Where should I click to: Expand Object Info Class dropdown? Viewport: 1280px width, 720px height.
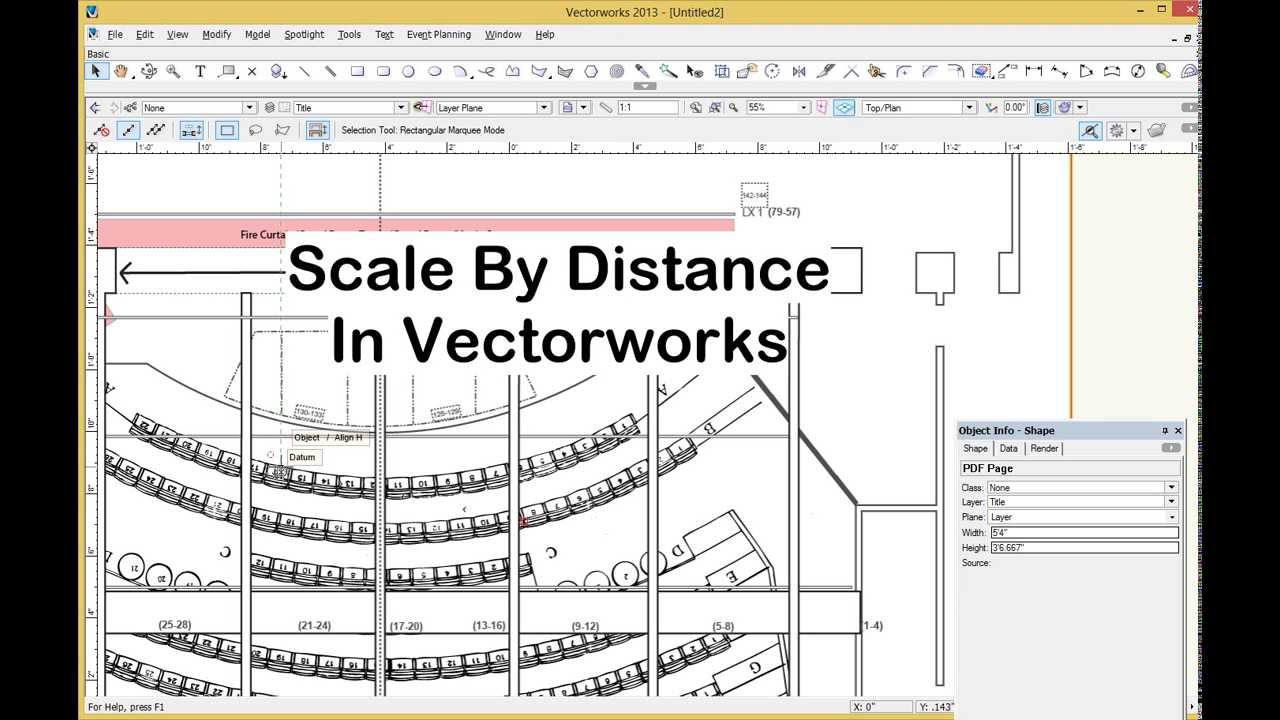pyautogui.click(x=1082, y=488)
